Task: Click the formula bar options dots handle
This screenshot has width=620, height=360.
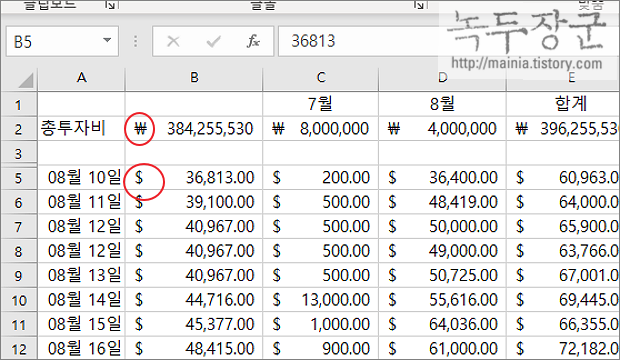Action: 136,41
